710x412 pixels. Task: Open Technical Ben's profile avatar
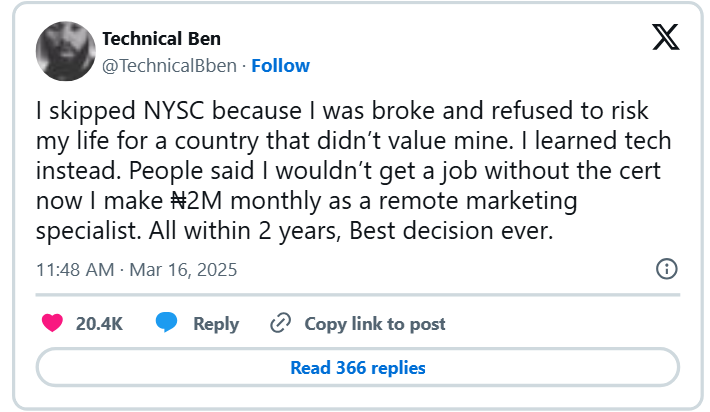click(x=65, y=52)
